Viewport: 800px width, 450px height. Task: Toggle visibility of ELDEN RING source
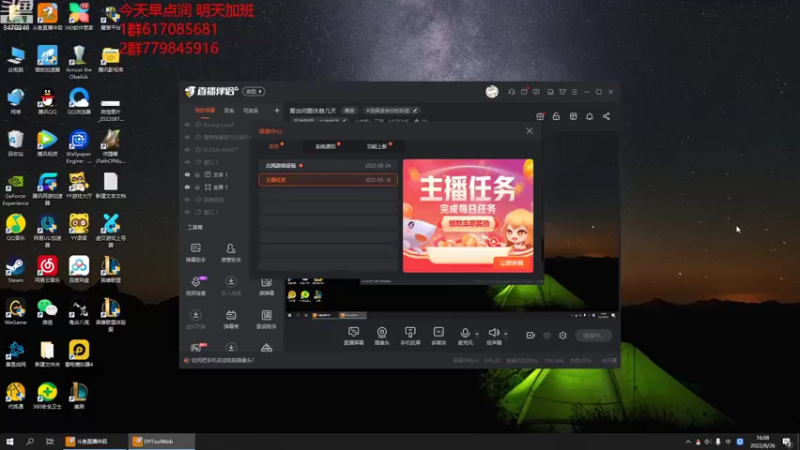[187, 149]
